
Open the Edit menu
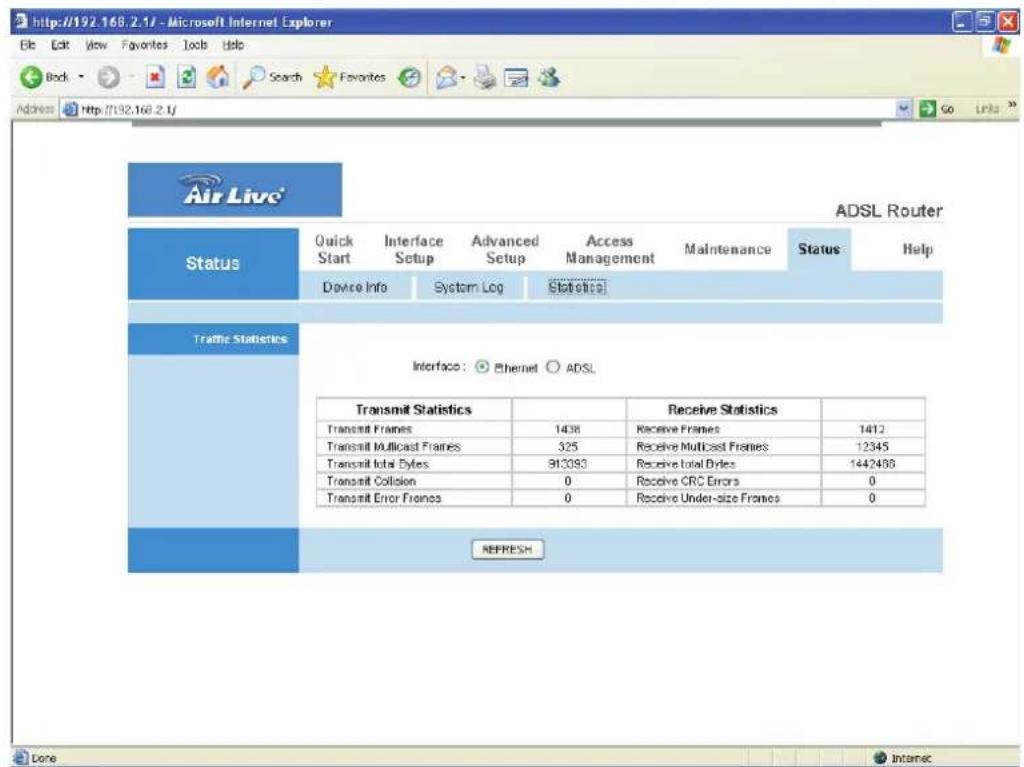[x=60, y=45]
